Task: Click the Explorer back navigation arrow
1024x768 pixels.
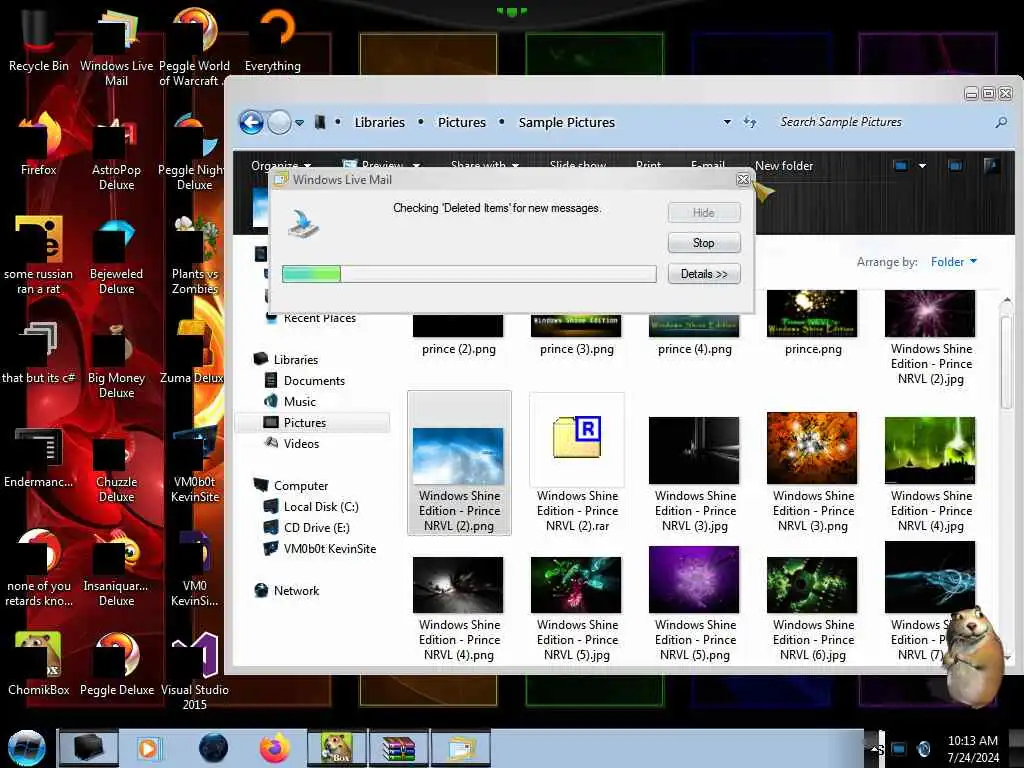Action: click(251, 122)
